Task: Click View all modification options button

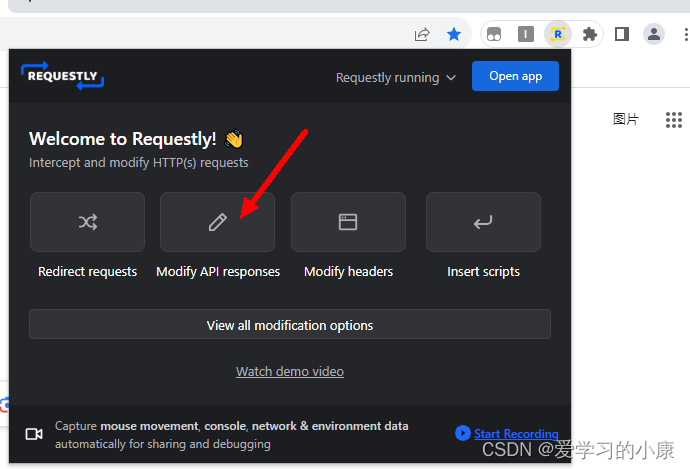Action: tap(290, 325)
